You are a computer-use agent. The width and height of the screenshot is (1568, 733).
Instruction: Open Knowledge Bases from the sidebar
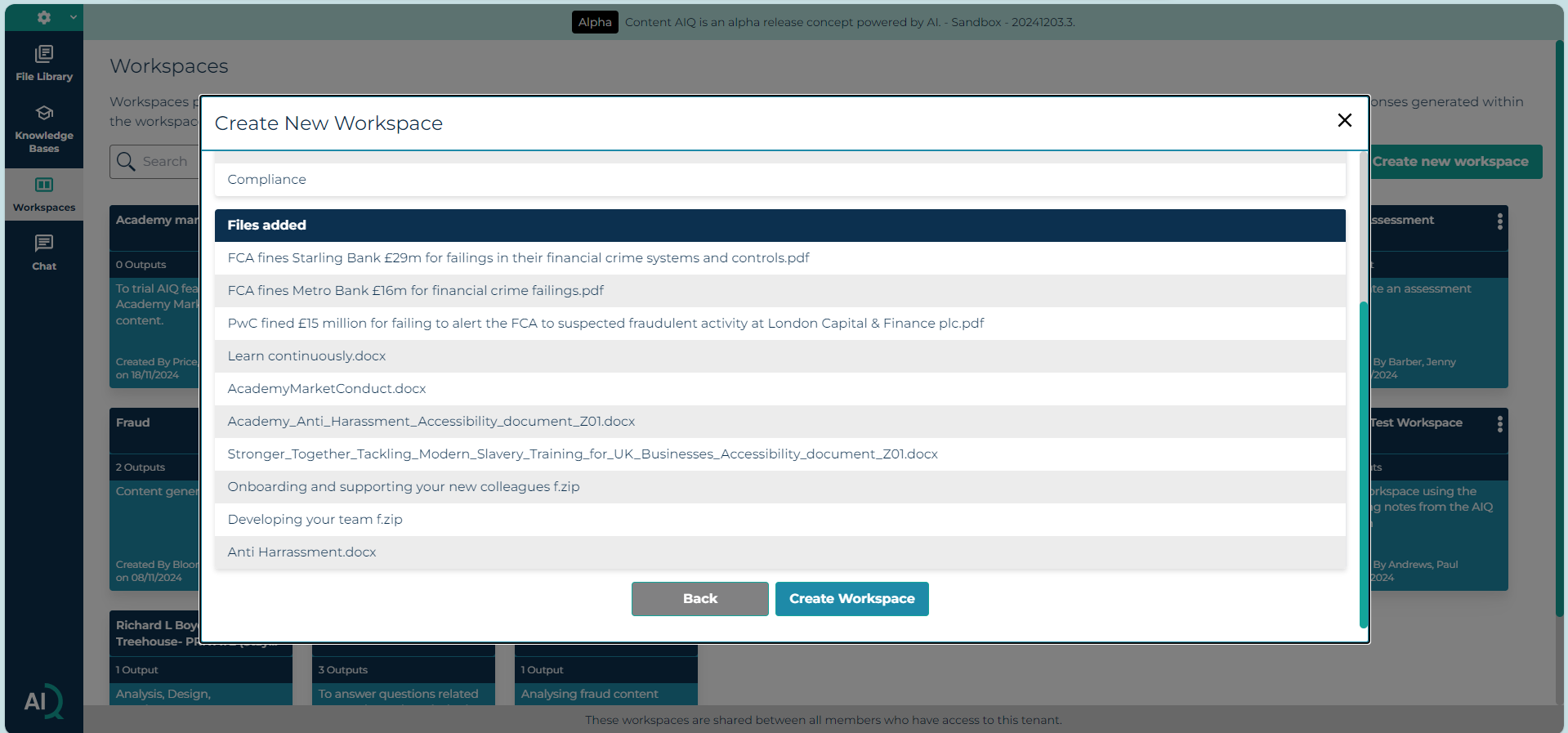click(x=44, y=129)
